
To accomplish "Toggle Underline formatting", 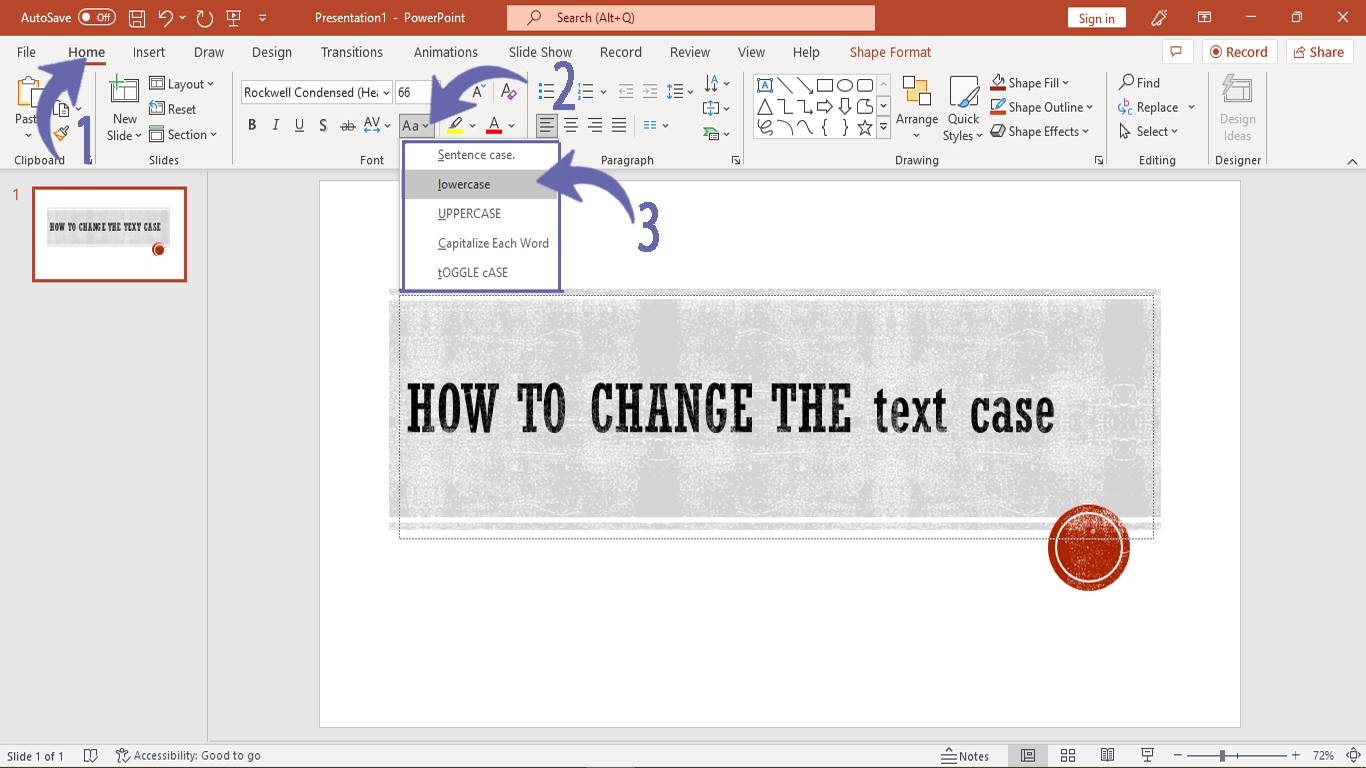I will pyautogui.click(x=299, y=125).
